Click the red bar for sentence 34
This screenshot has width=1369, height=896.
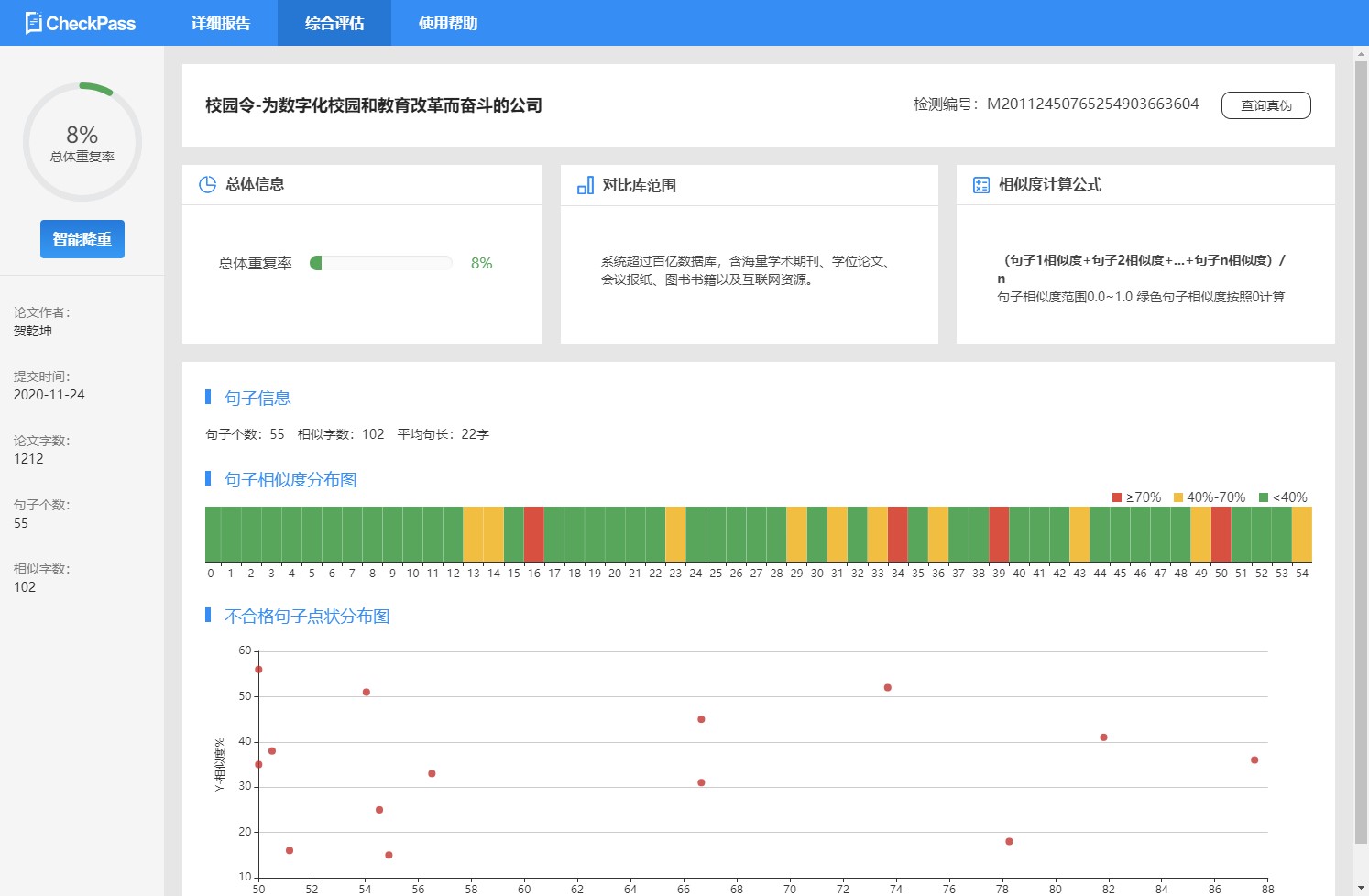click(x=897, y=534)
